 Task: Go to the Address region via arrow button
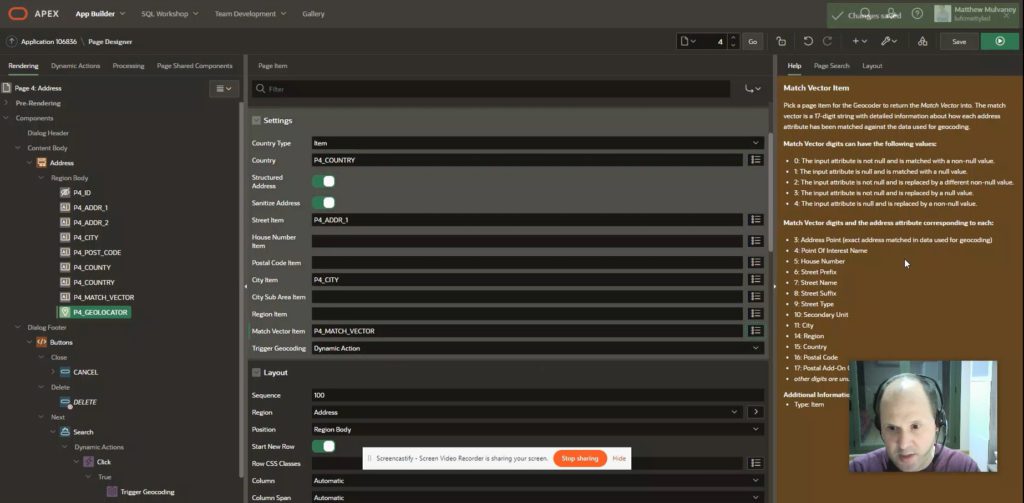(756, 412)
